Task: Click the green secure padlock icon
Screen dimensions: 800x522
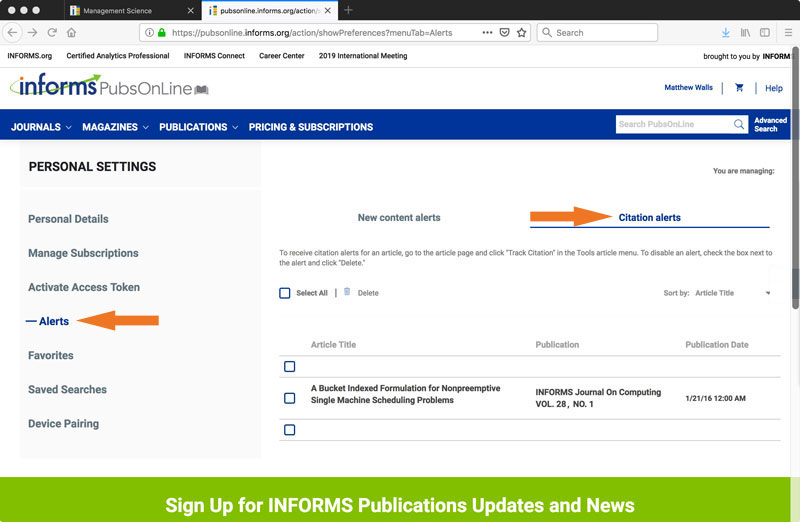Action: 162,33
